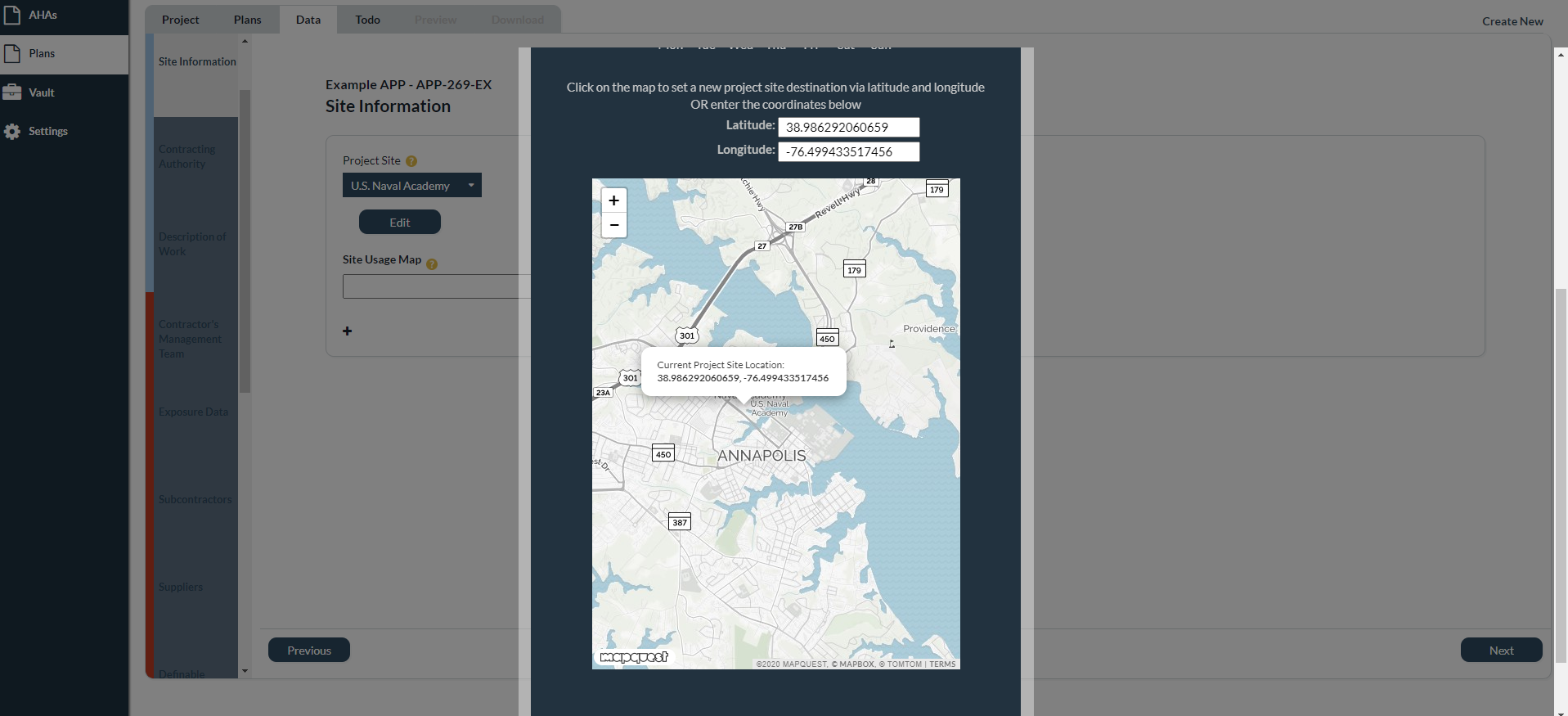Switch to the Plans tab

247,20
